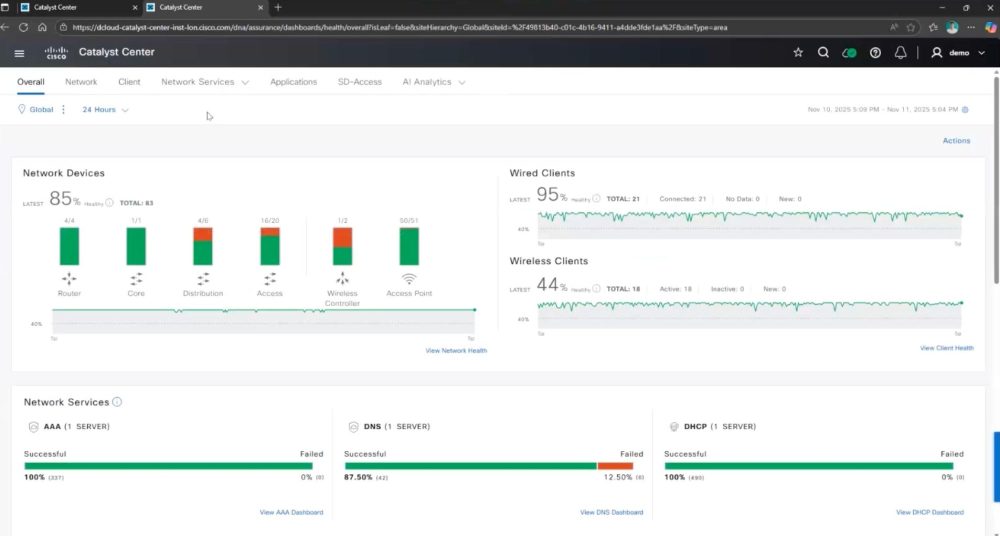1000x536 pixels.
Task: Click info icon next to Wired Clients Healthy
Action: (596, 198)
